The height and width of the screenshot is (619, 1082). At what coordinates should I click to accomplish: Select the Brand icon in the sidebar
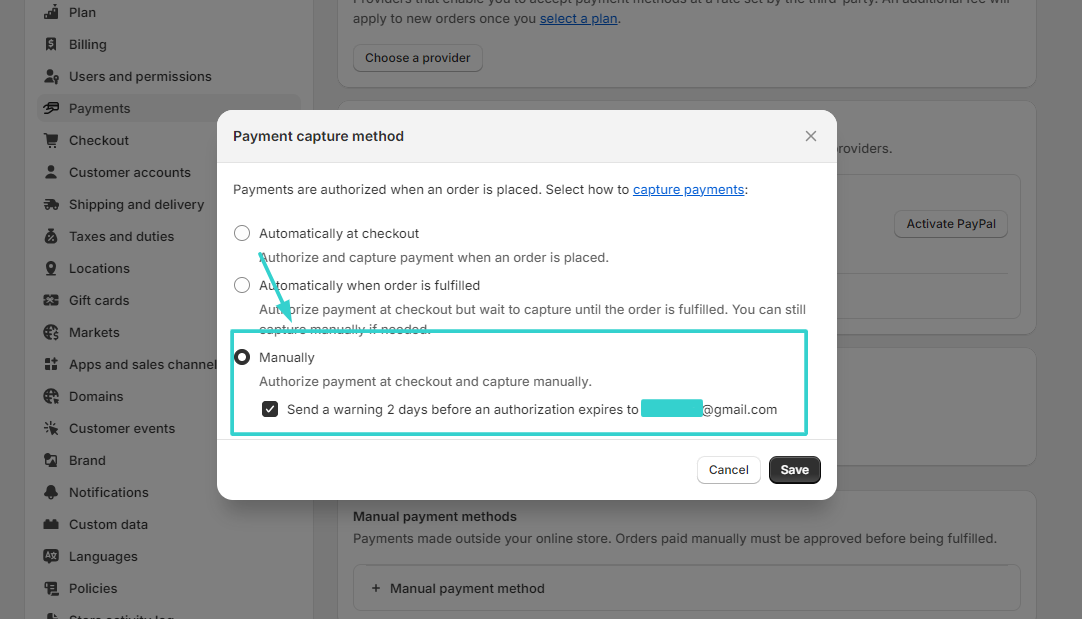coord(49,460)
